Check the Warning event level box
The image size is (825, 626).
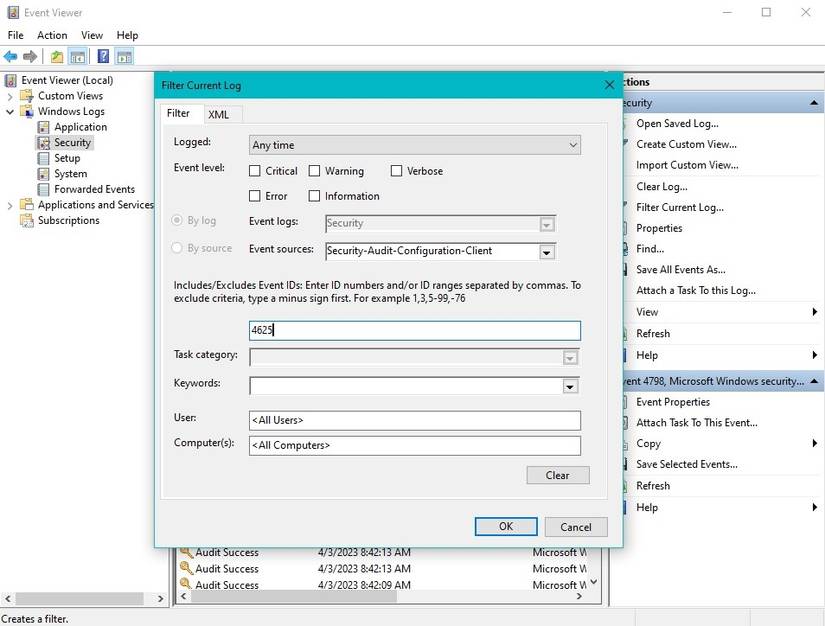[x=315, y=171]
